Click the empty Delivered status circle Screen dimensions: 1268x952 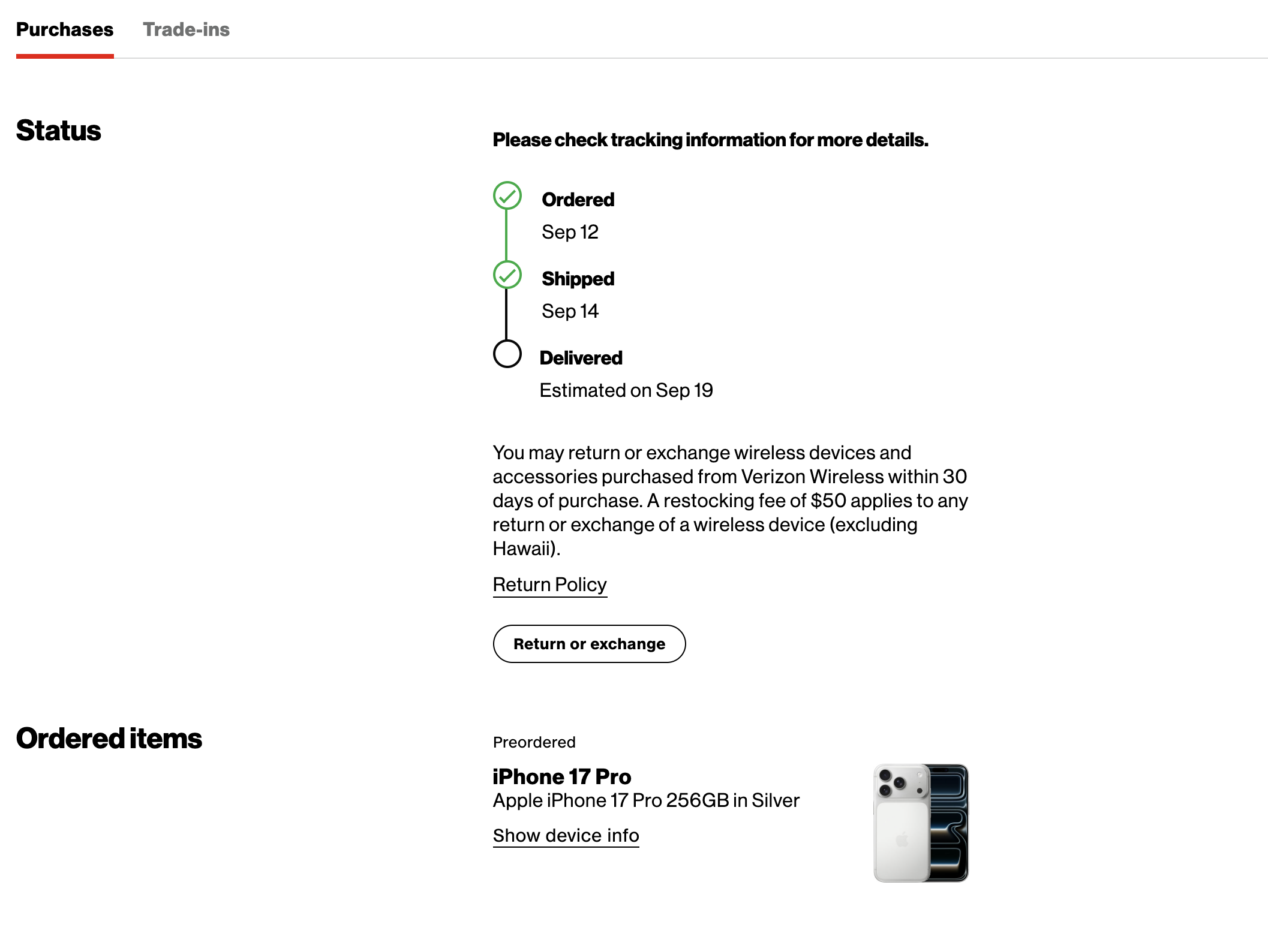[507, 354]
